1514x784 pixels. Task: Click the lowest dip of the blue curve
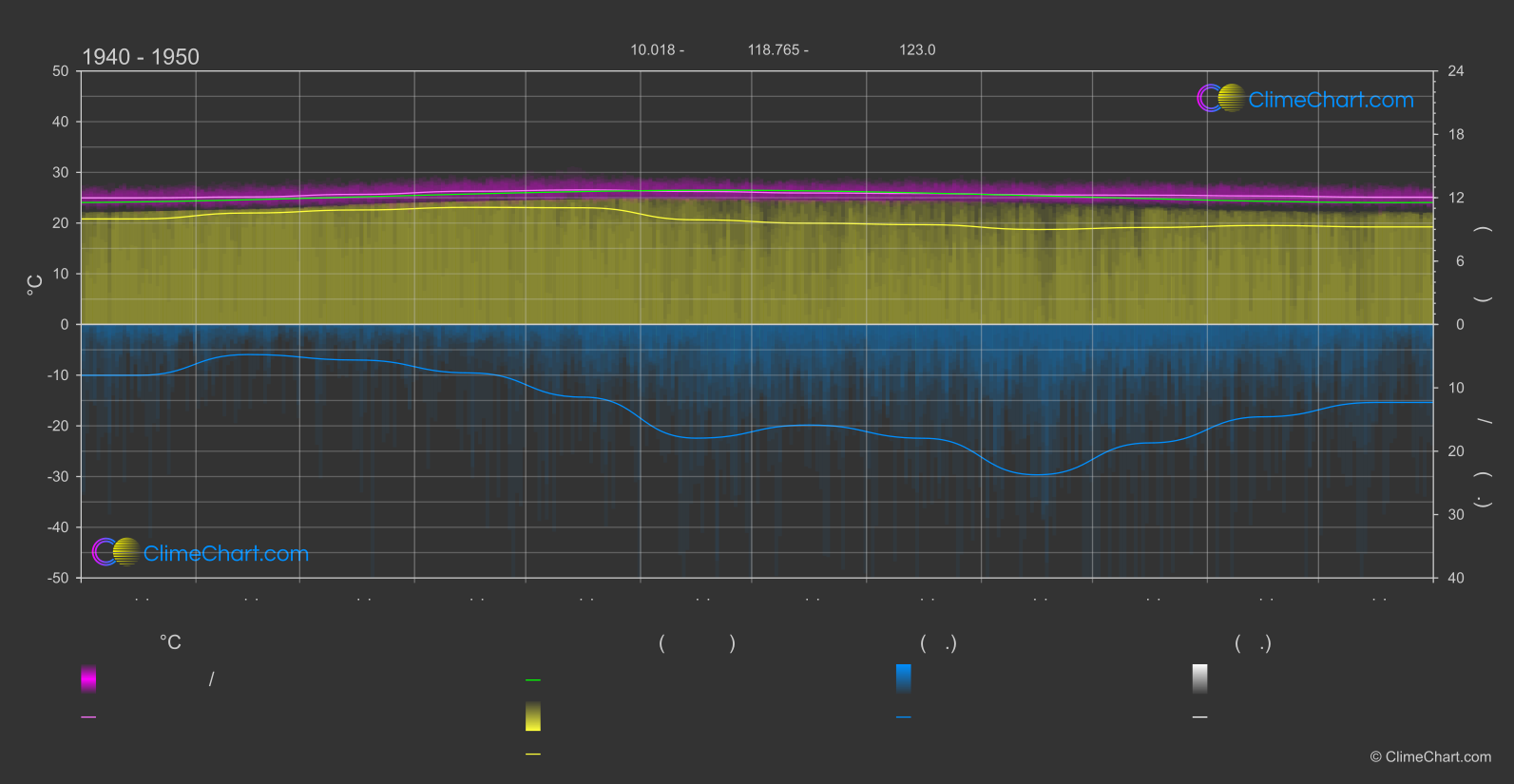(x=1037, y=475)
